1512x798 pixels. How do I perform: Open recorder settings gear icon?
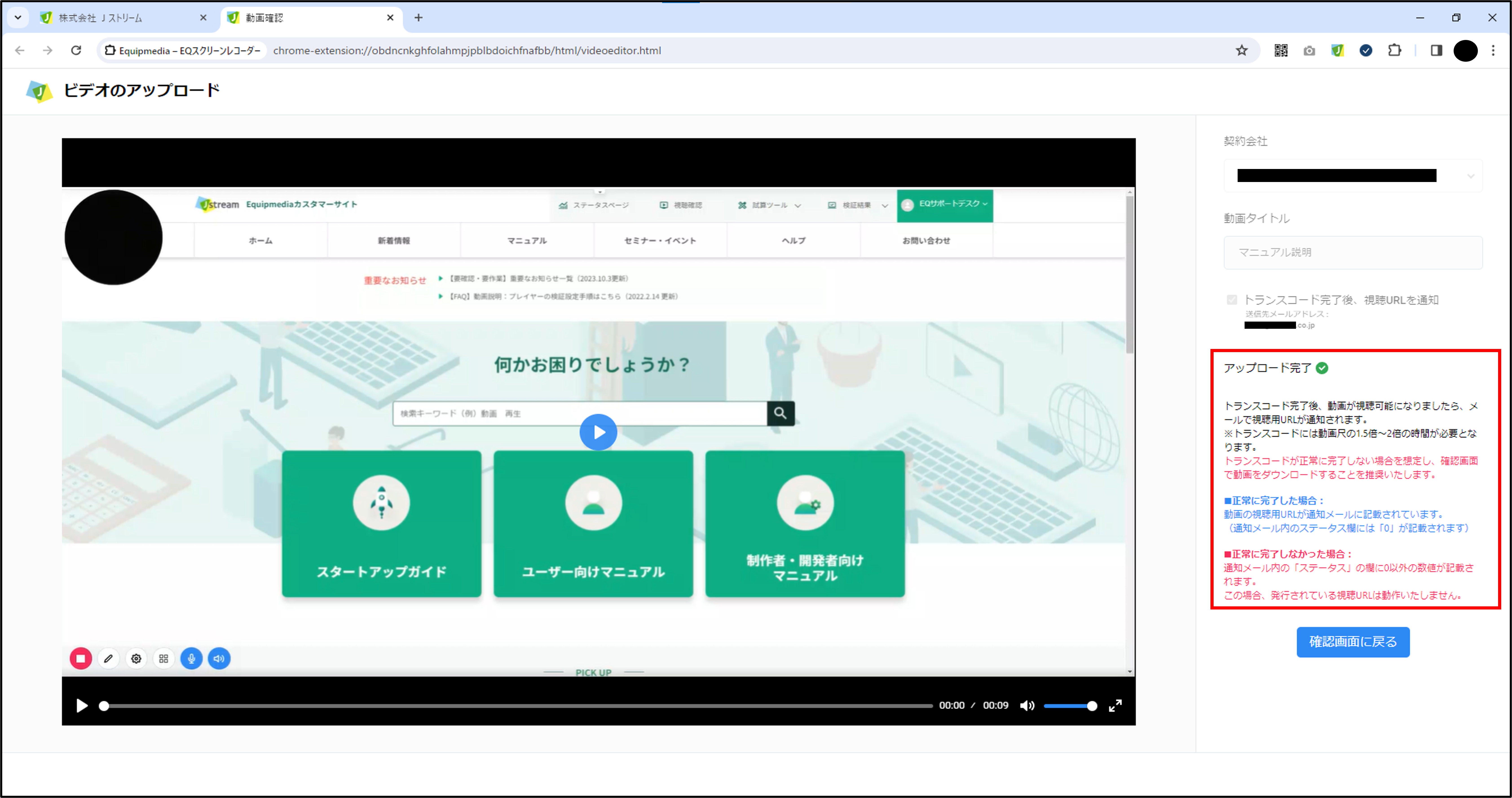tap(136, 658)
